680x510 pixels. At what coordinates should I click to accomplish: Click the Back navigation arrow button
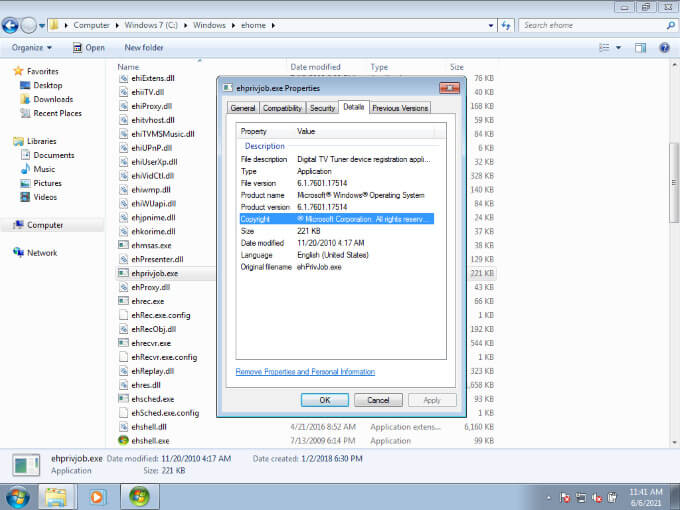[10, 26]
